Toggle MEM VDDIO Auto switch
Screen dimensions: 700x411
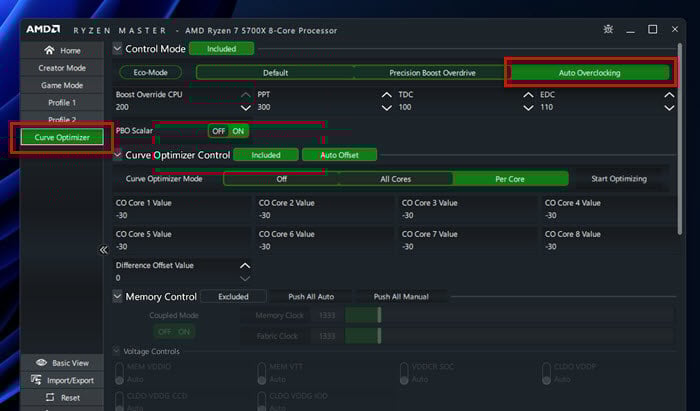coord(119,373)
